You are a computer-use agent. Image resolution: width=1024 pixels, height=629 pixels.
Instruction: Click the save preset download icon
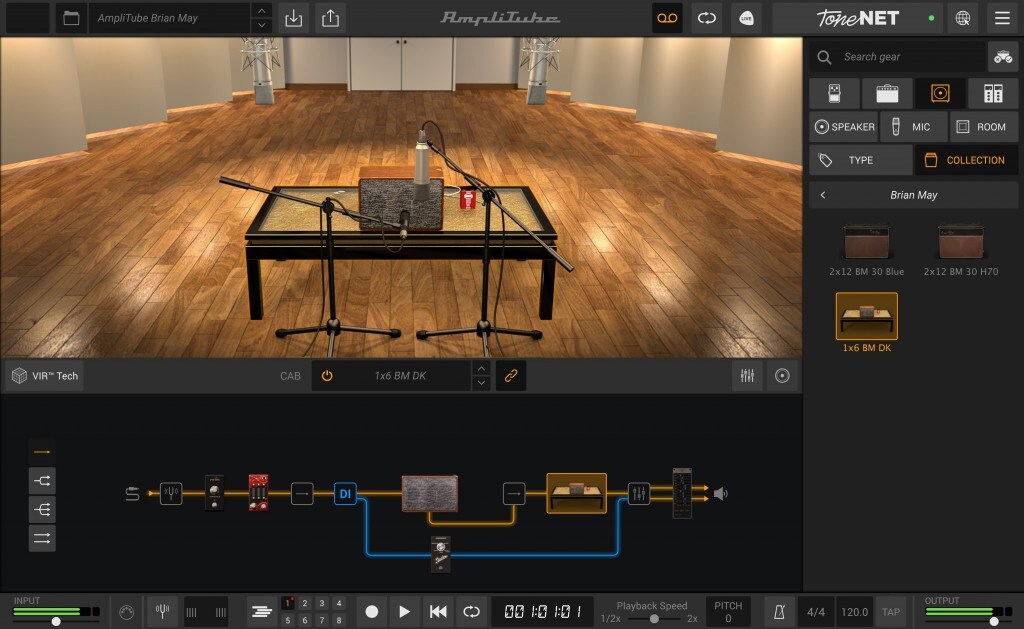click(x=294, y=18)
